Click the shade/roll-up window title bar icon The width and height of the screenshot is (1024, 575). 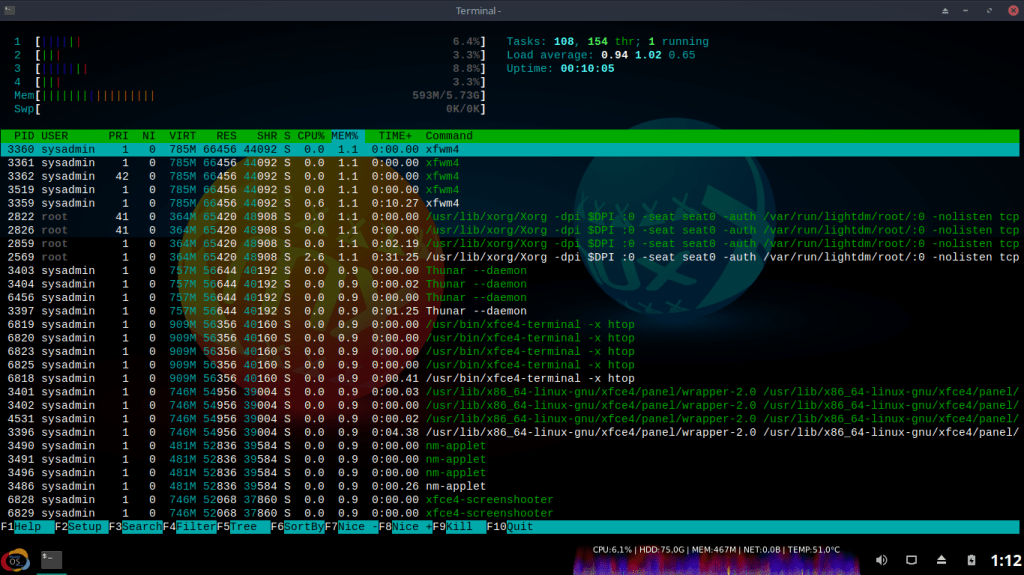click(x=946, y=10)
